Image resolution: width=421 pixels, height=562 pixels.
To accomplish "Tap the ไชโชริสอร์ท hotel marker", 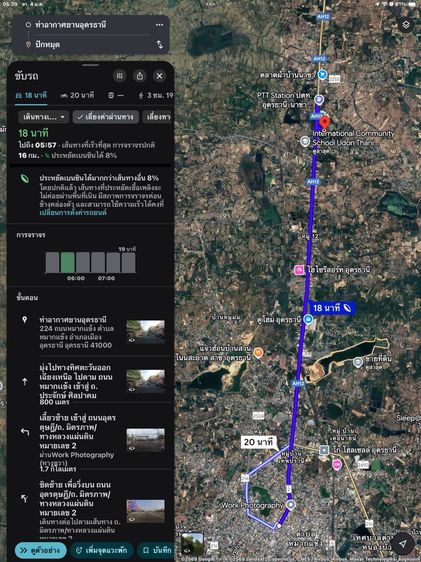I will click(x=299, y=270).
